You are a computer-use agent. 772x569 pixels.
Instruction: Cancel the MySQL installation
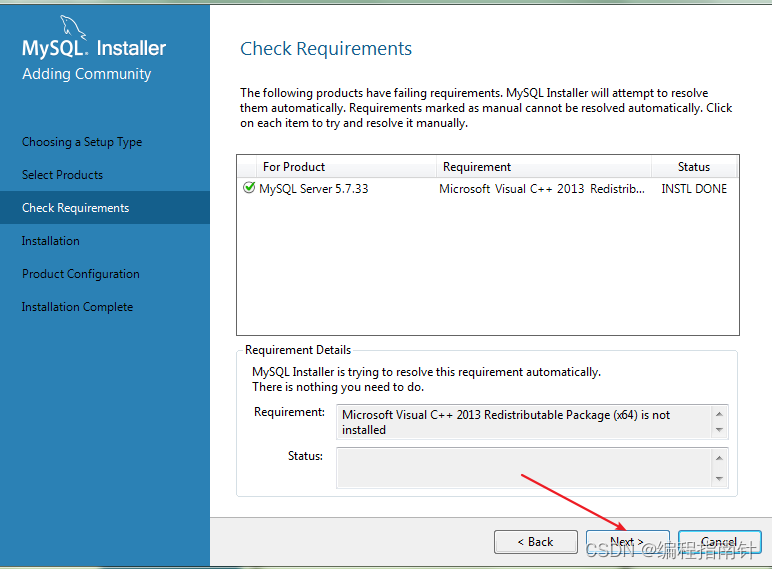click(x=720, y=542)
